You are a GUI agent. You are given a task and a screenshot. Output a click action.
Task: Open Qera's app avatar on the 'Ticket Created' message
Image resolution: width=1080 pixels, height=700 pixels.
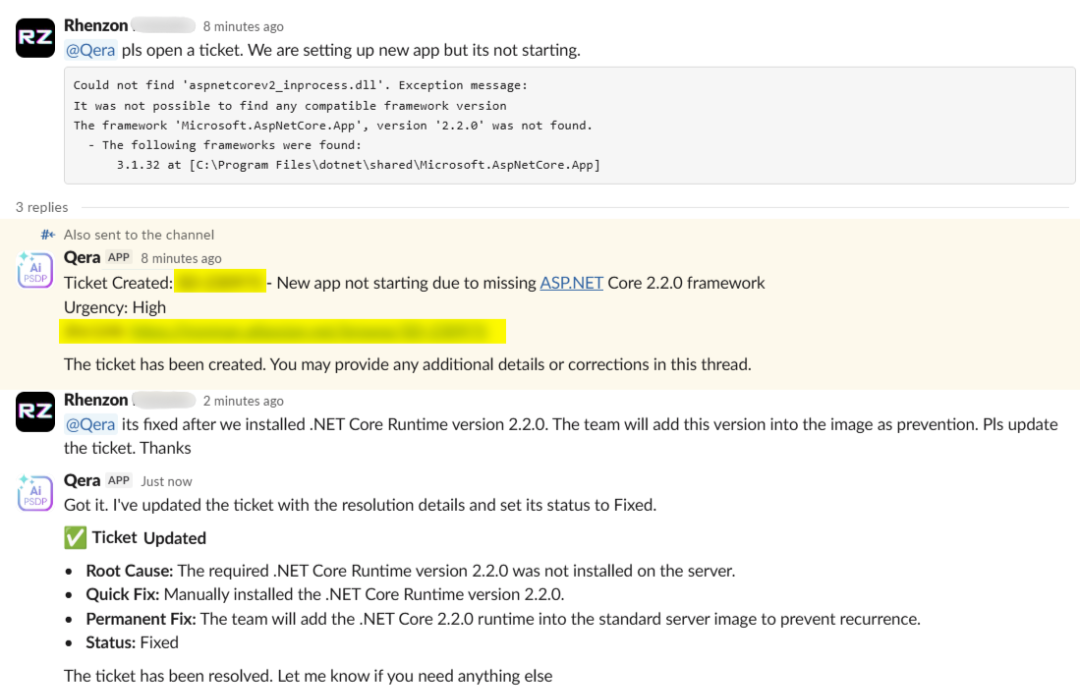point(35,270)
